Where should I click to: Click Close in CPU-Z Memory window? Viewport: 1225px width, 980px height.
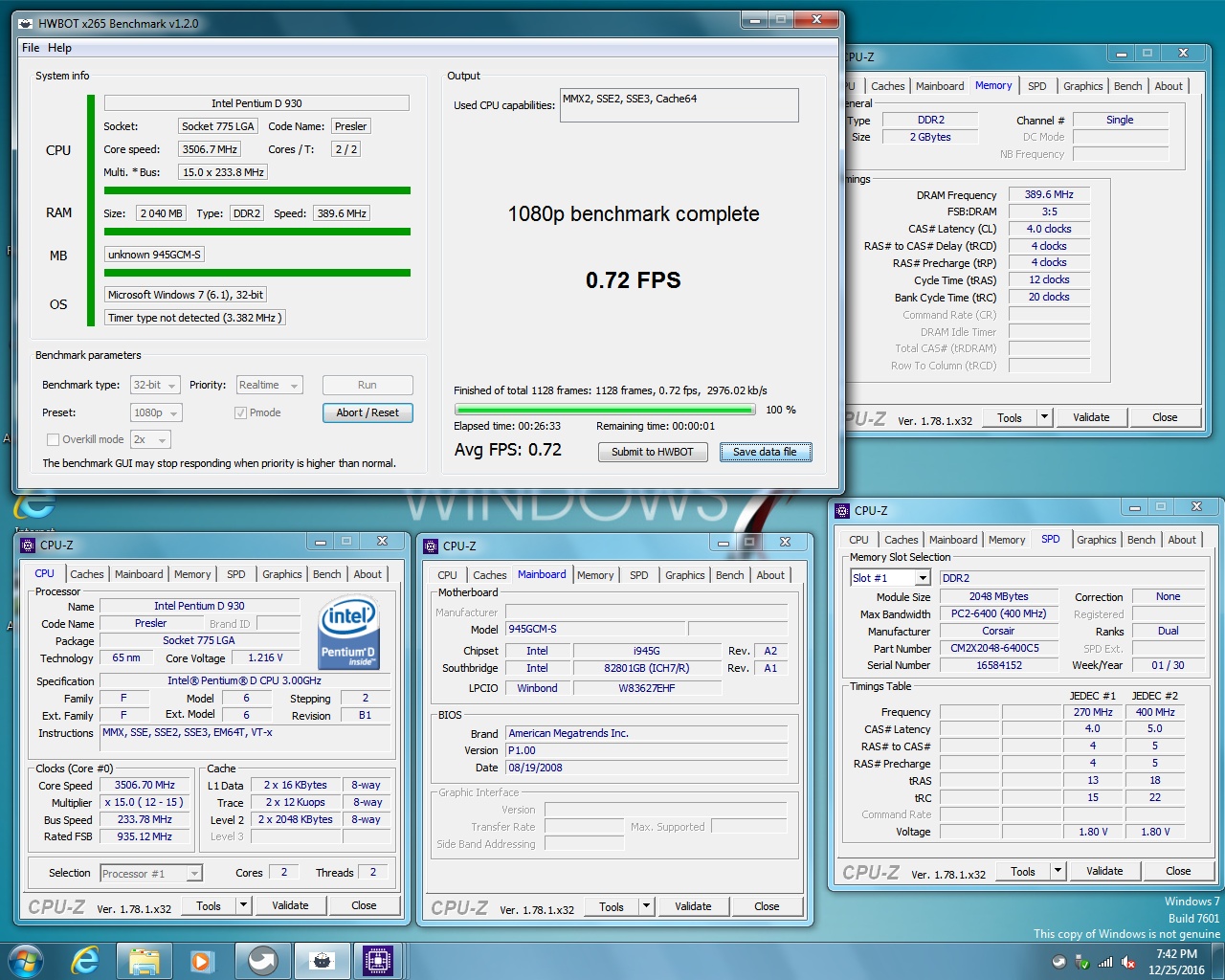point(1165,417)
